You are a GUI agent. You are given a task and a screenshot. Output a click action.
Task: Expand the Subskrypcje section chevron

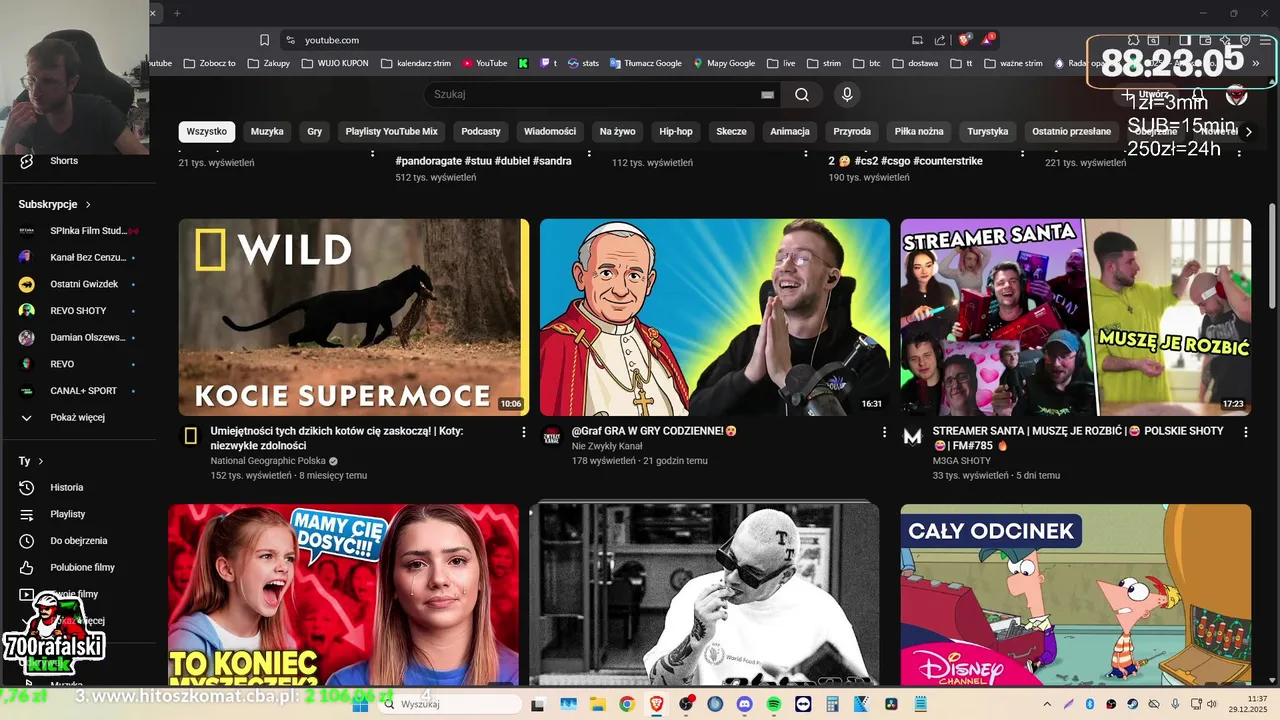pyautogui.click(x=88, y=204)
